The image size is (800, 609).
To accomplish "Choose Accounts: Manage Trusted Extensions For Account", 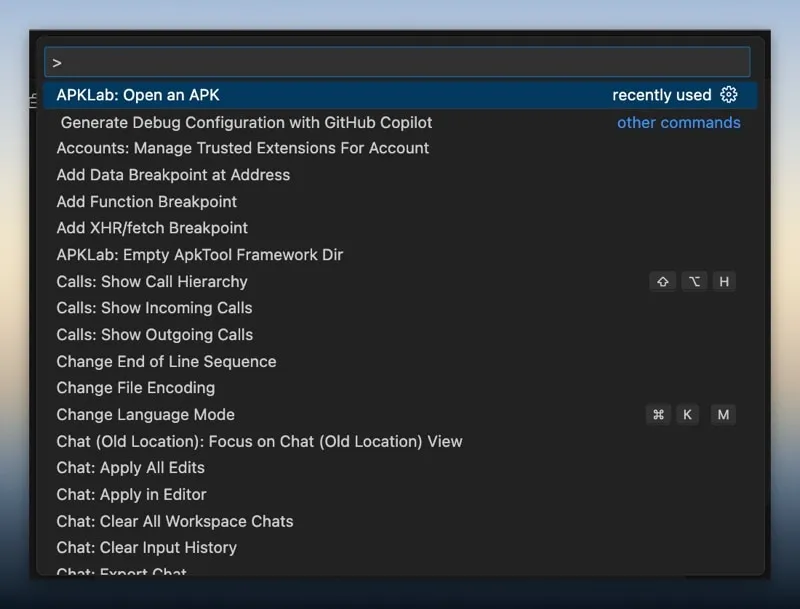I will click(243, 148).
